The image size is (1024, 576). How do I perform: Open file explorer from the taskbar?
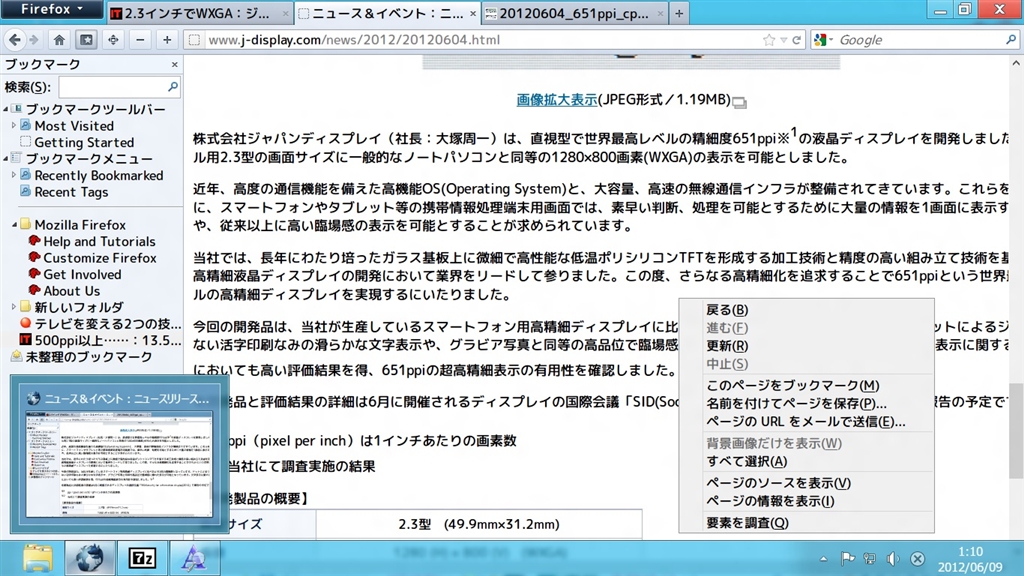[x=37, y=558]
